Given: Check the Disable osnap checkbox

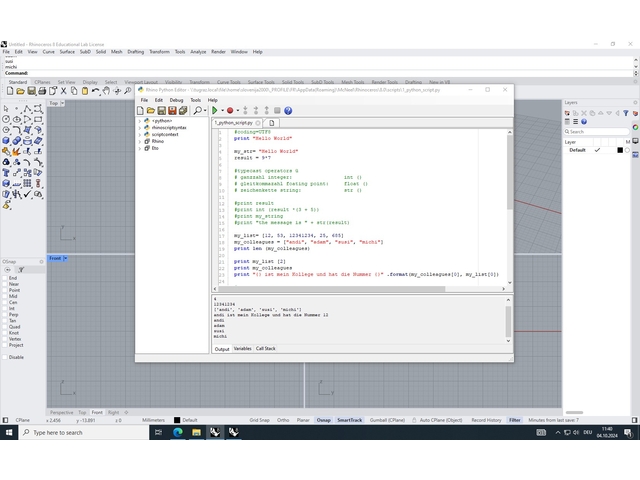Looking at the screenshot, I should coord(5,357).
